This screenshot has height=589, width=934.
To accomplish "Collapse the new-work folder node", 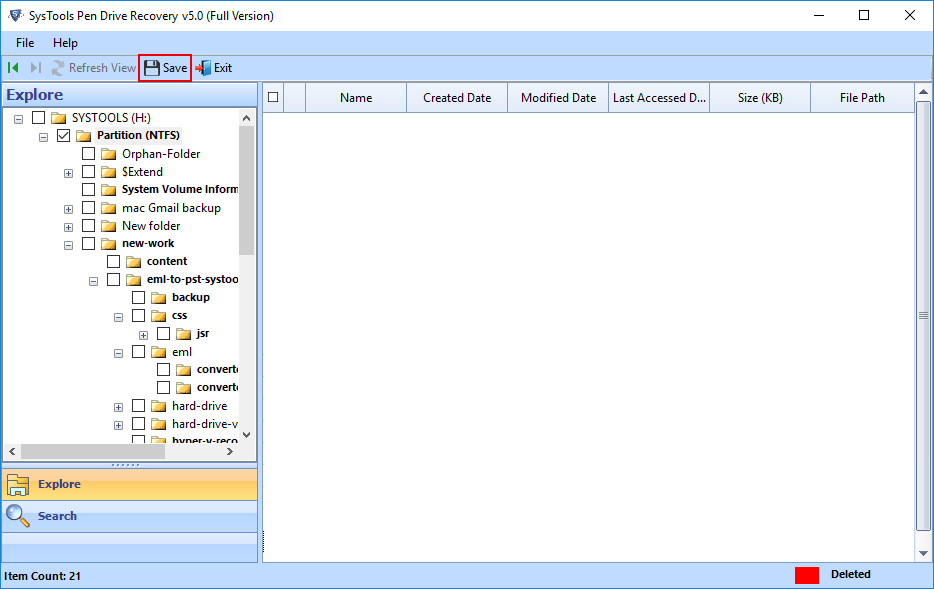I will [x=68, y=243].
